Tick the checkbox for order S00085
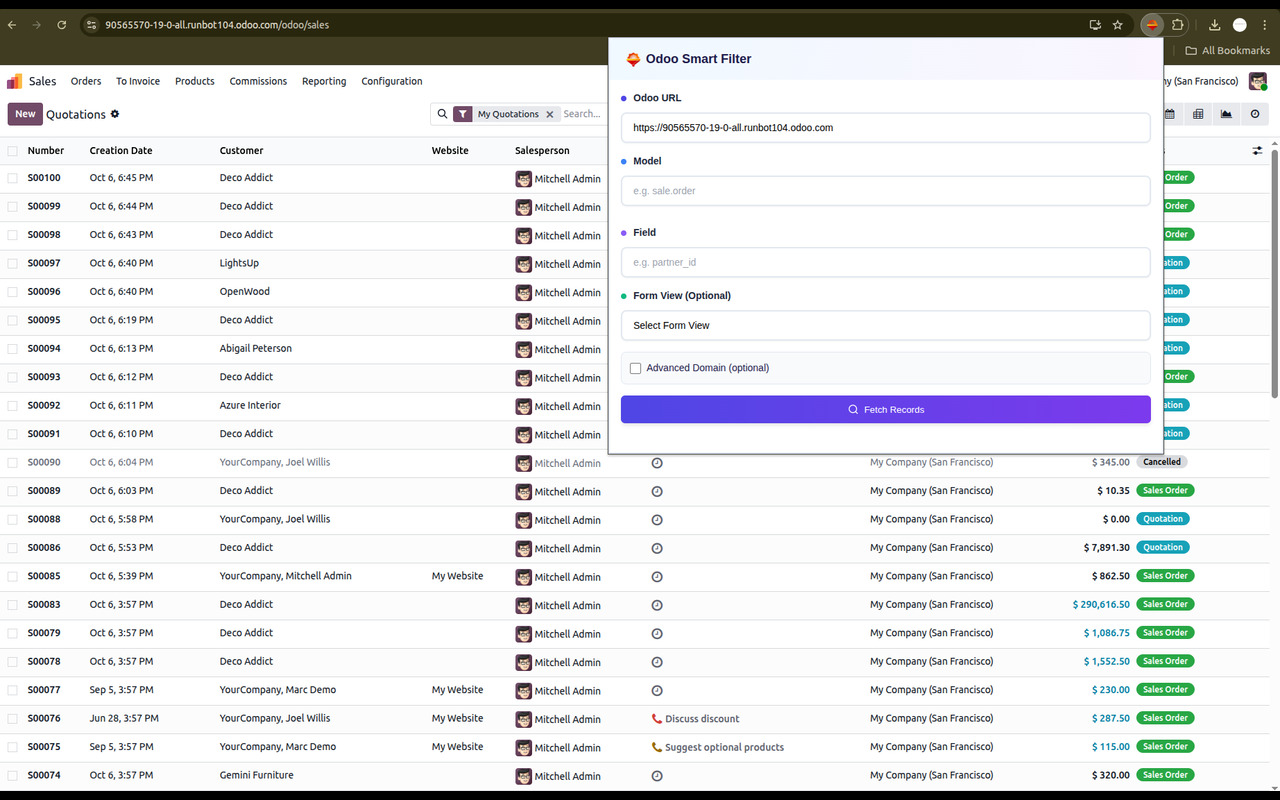This screenshot has height=800, width=1280. (x=12, y=576)
